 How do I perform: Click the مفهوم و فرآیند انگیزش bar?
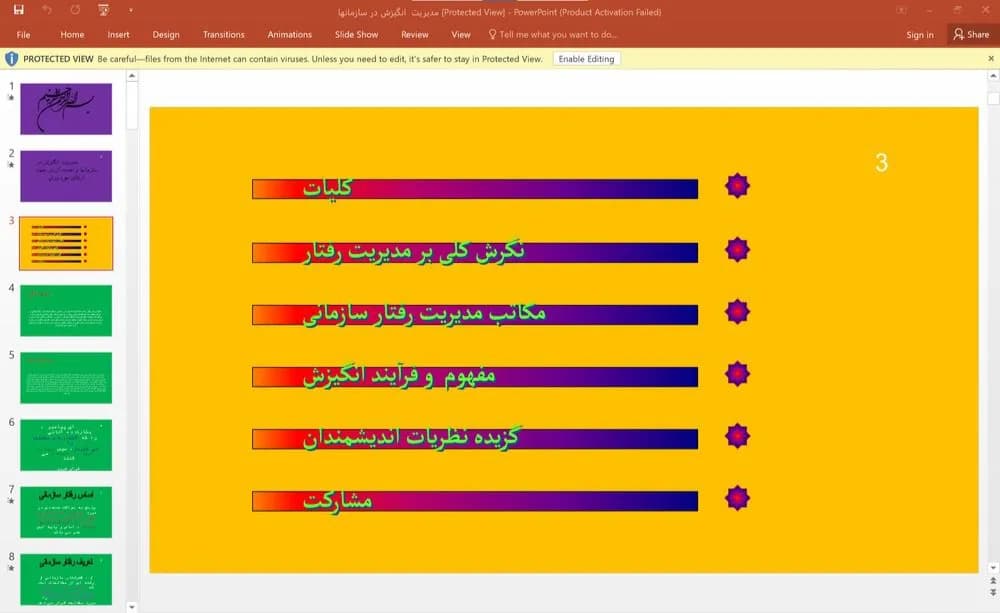pos(475,377)
